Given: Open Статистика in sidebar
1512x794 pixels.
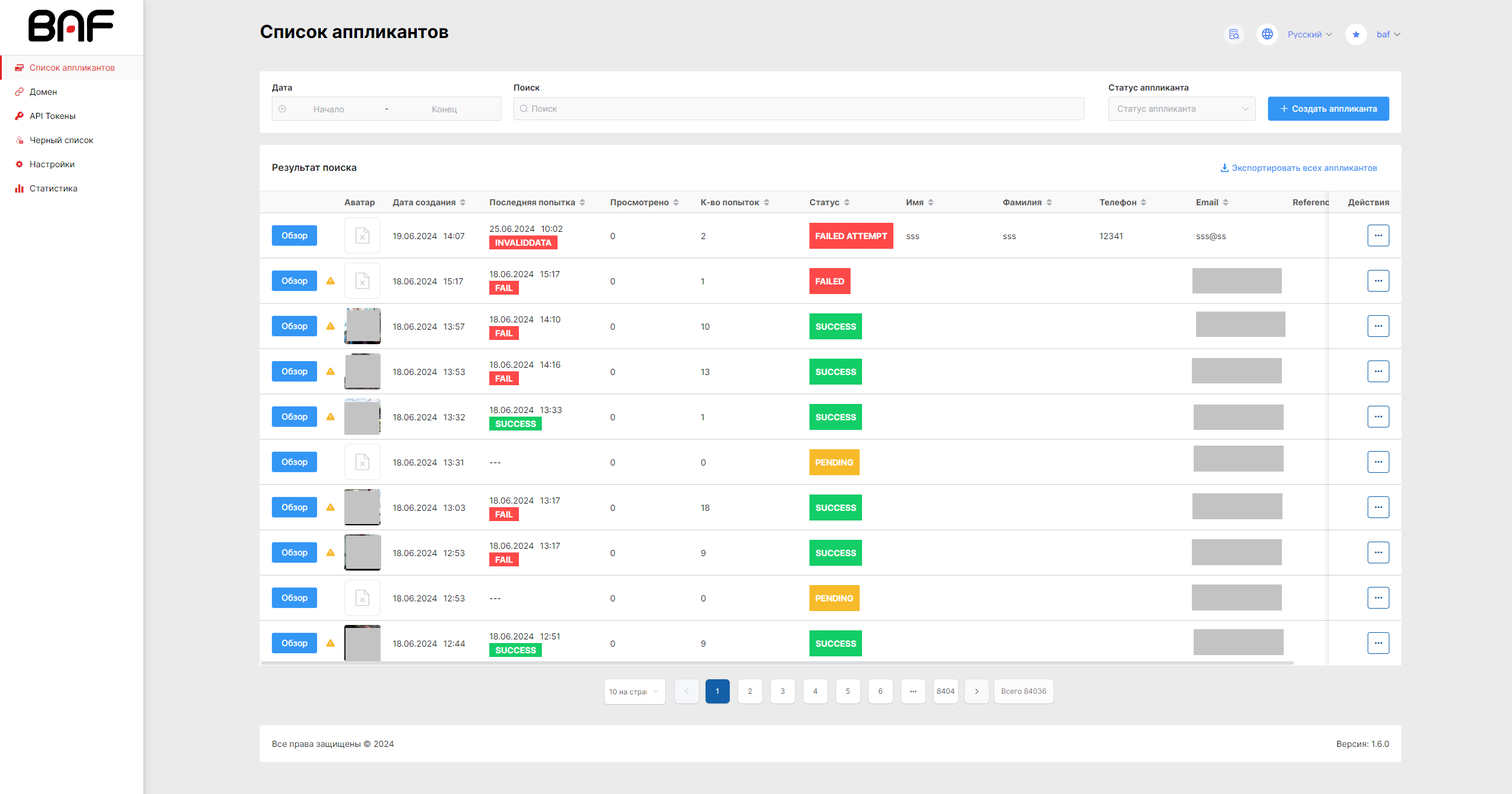Looking at the screenshot, I should [x=72, y=188].
